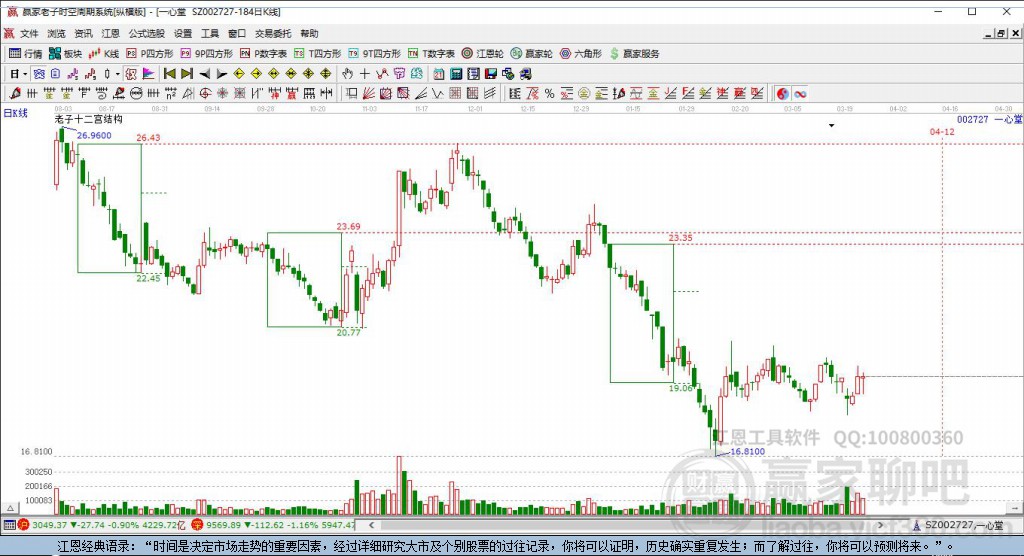
Task: Click the index 3049.37 status entry
Action: [x=103, y=525]
